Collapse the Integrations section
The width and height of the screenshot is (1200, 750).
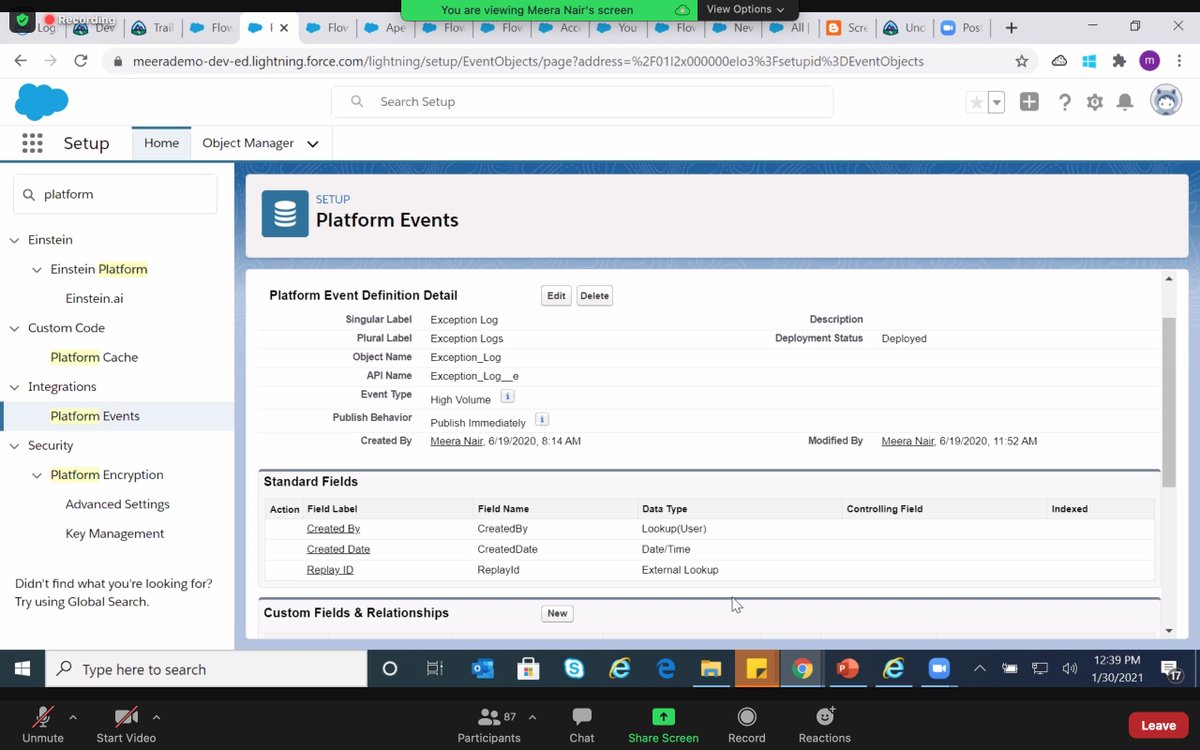click(15, 387)
